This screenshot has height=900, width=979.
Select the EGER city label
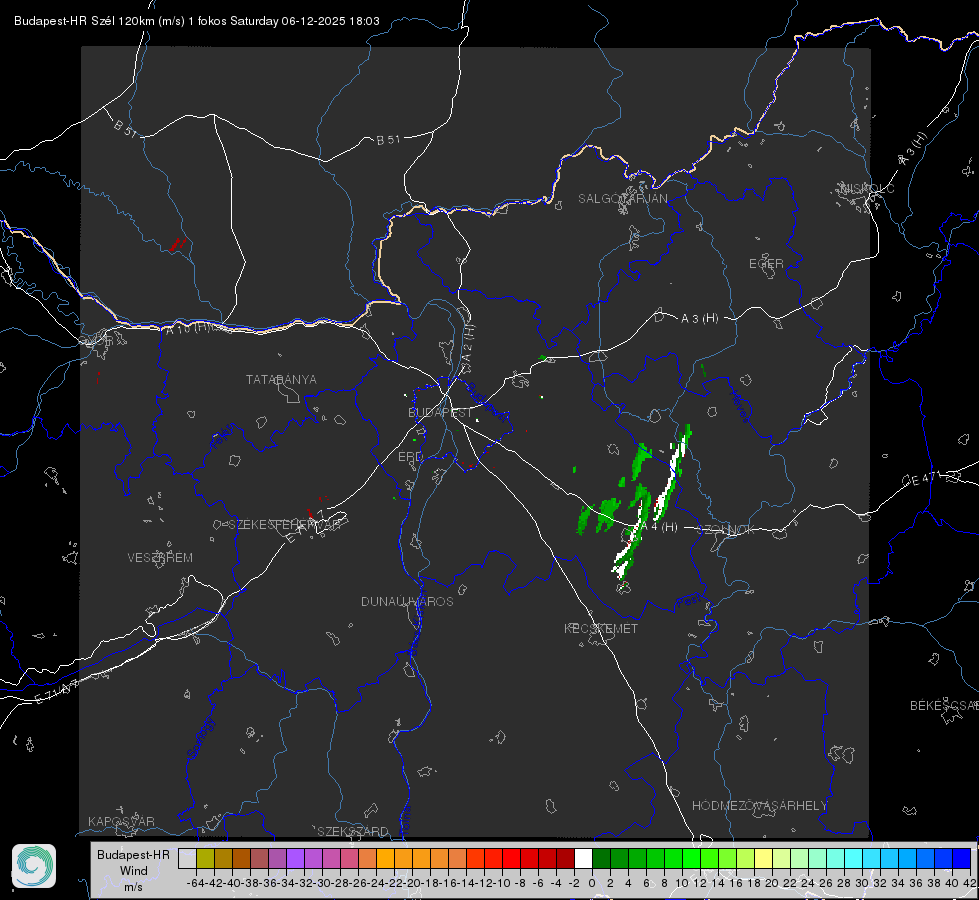[766, 264]
